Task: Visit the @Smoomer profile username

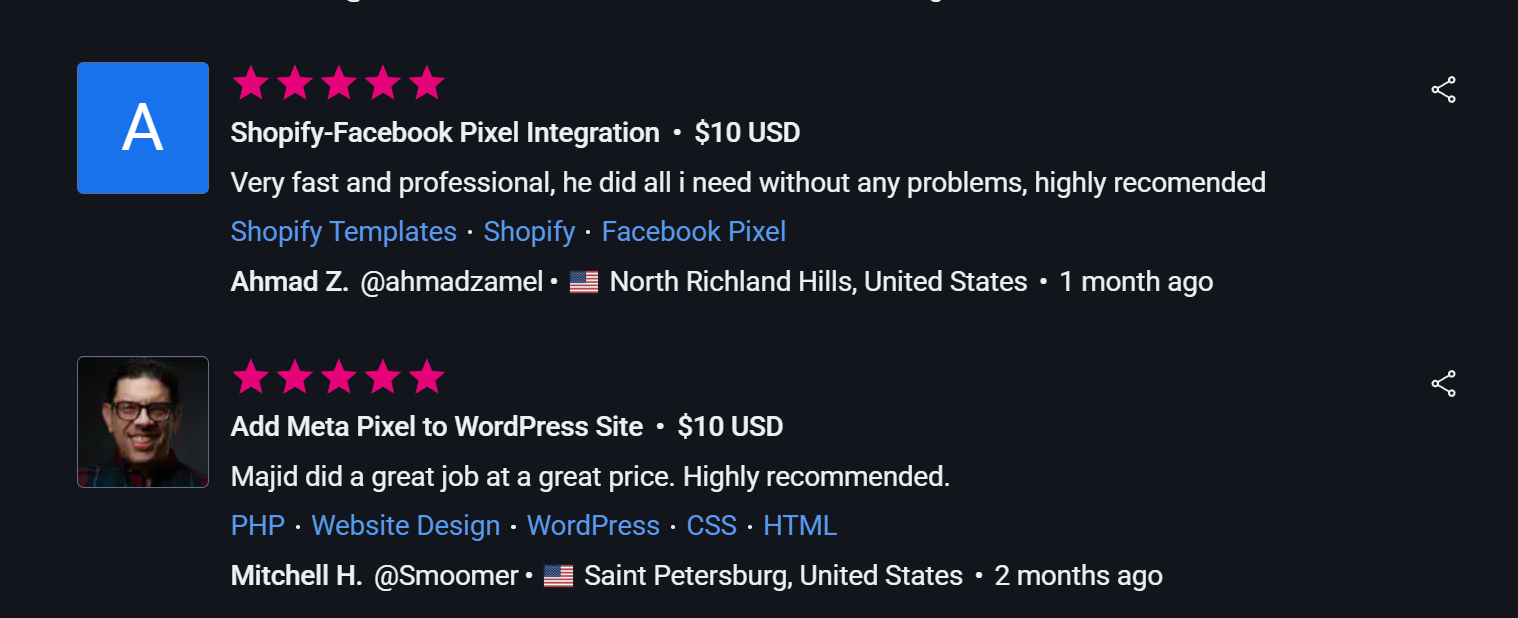Action: (x=446, y=576)
